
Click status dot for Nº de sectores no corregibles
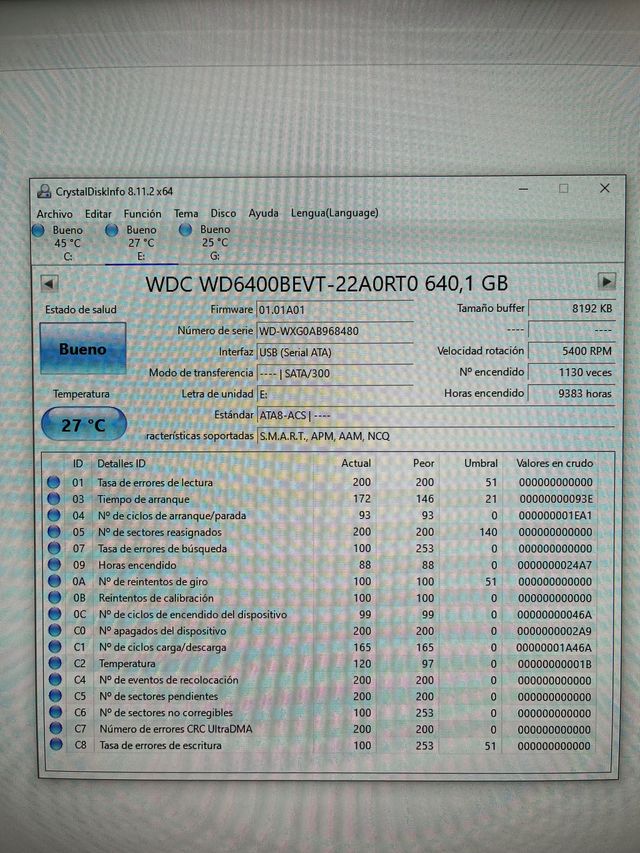pyautogui.click(x=56, y=712)
